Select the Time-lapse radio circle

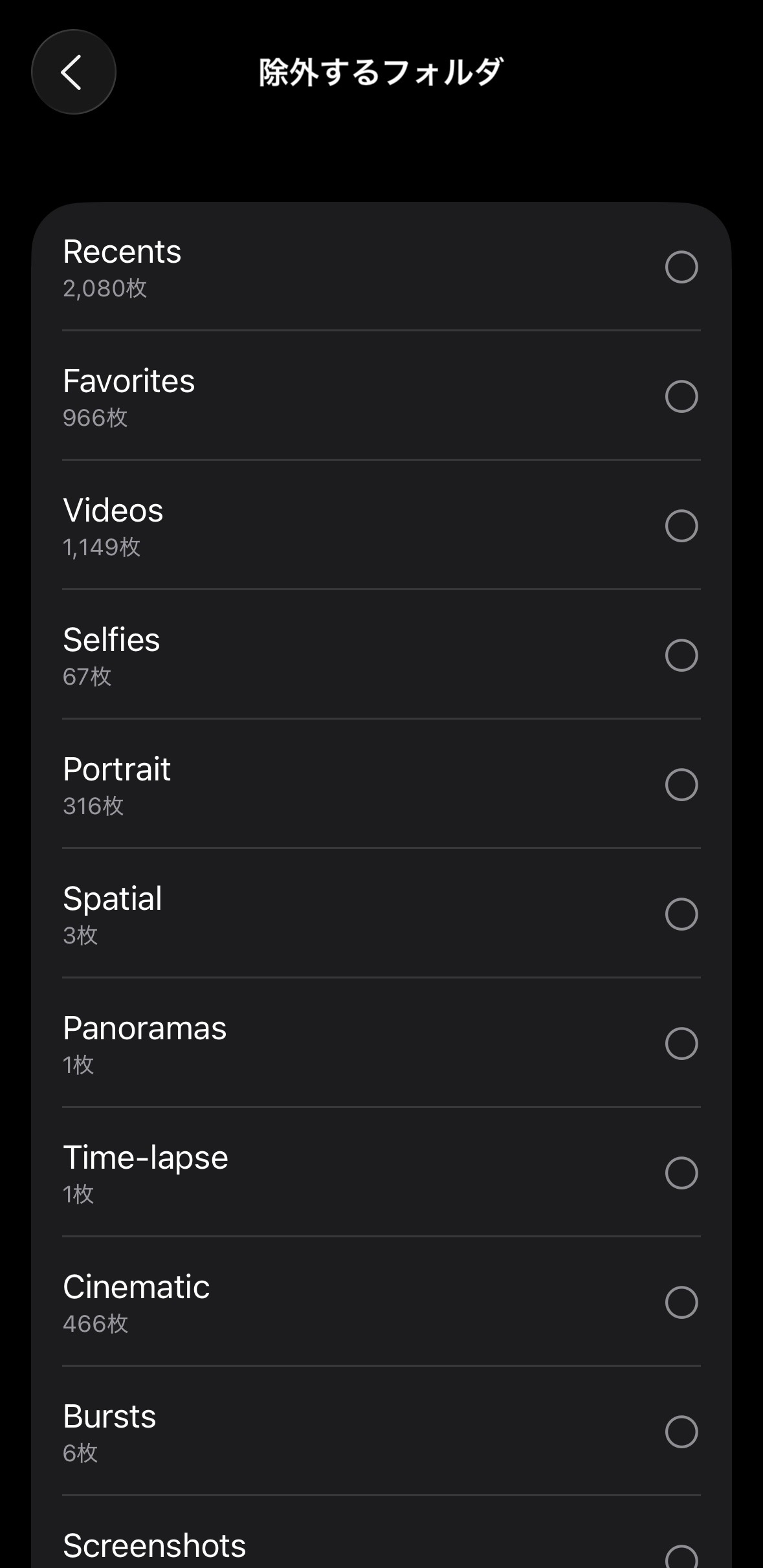tap(681, 1173)
